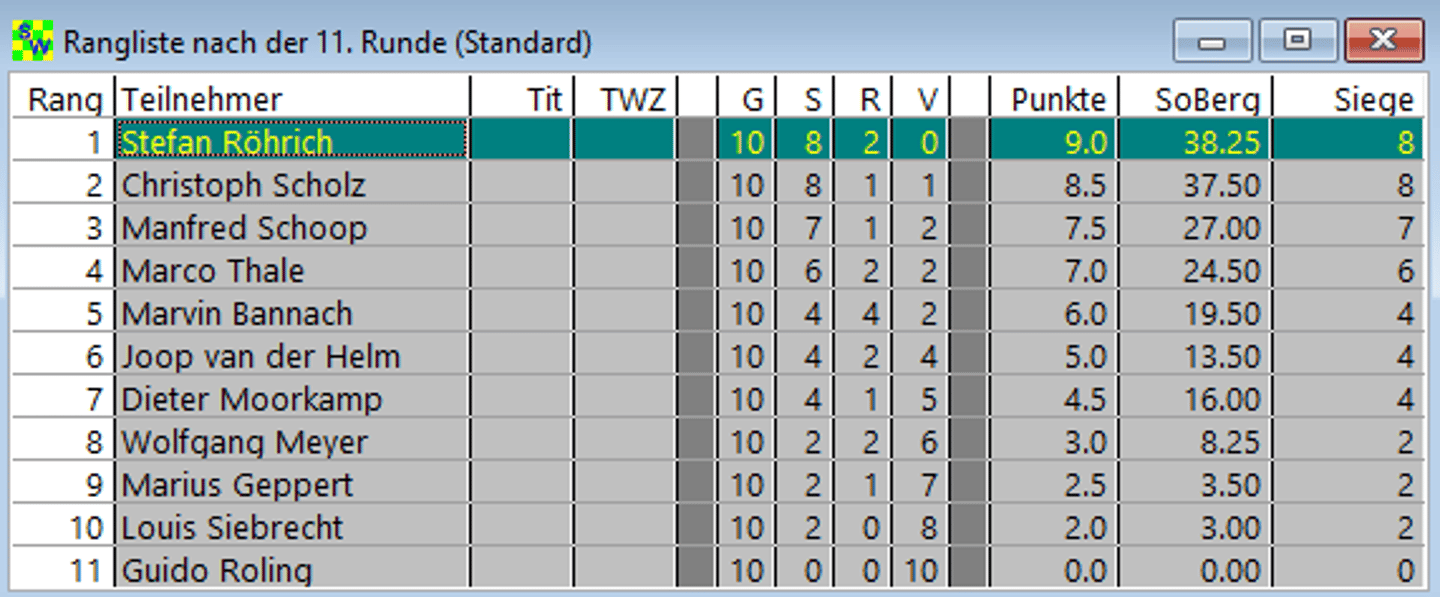
Task: Select participant Christoph Scholz
Action: [x=243, y=185]
